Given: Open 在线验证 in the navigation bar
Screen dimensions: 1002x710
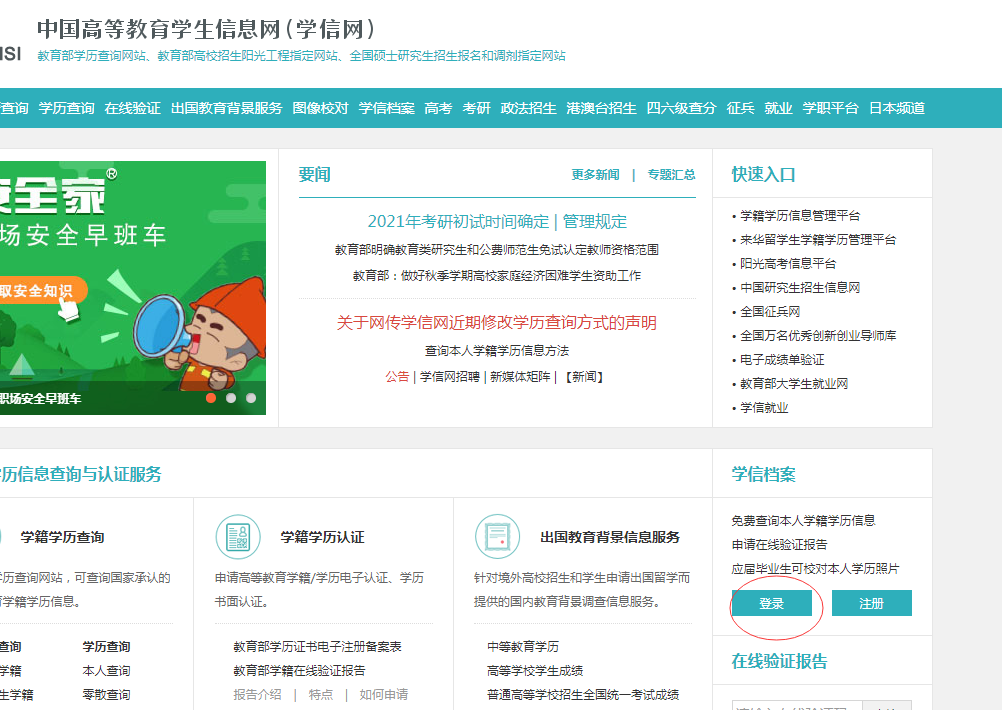Looking at the screenshot, I should (132, 108).
